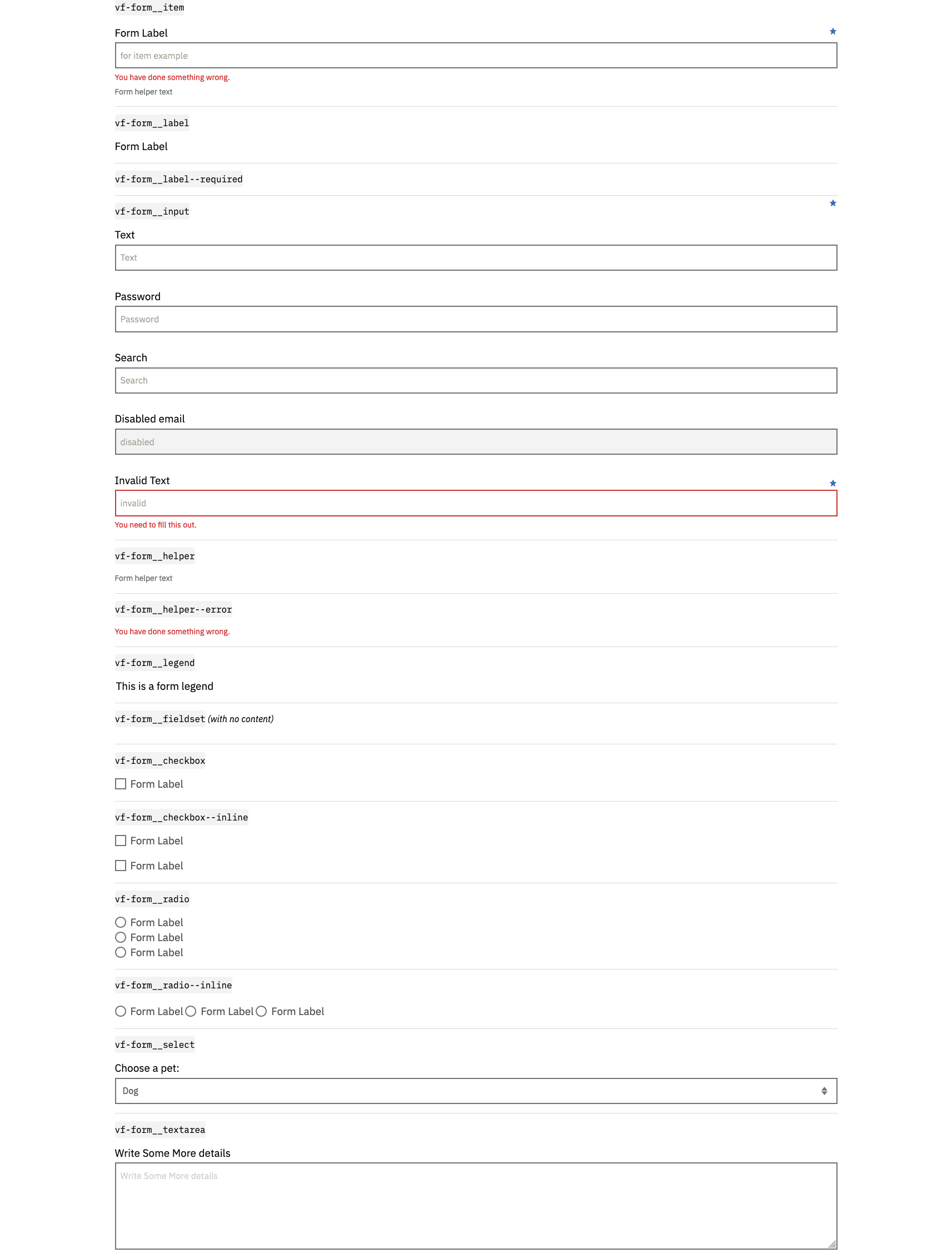This screenshot has height=1258, width=952.
Task: Select the third inline radio Form Label
Action: (x=262, y=1011)
